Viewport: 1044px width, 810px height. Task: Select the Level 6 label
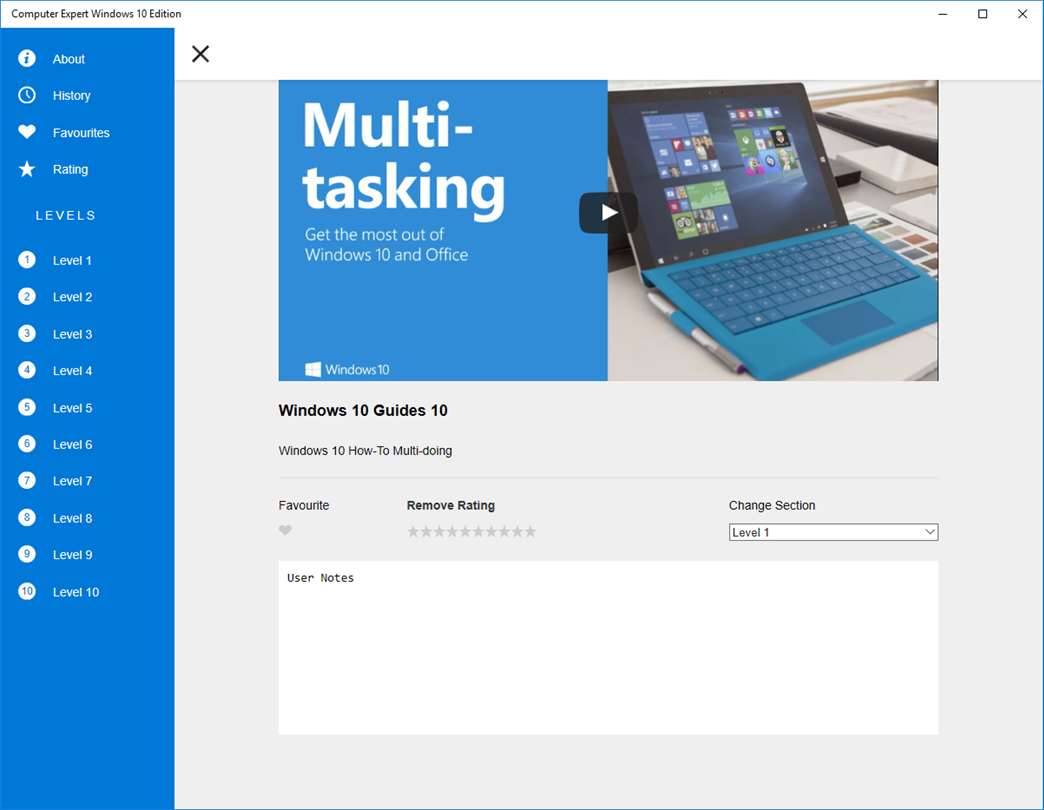pyautogui.click(x=73, y=445)
